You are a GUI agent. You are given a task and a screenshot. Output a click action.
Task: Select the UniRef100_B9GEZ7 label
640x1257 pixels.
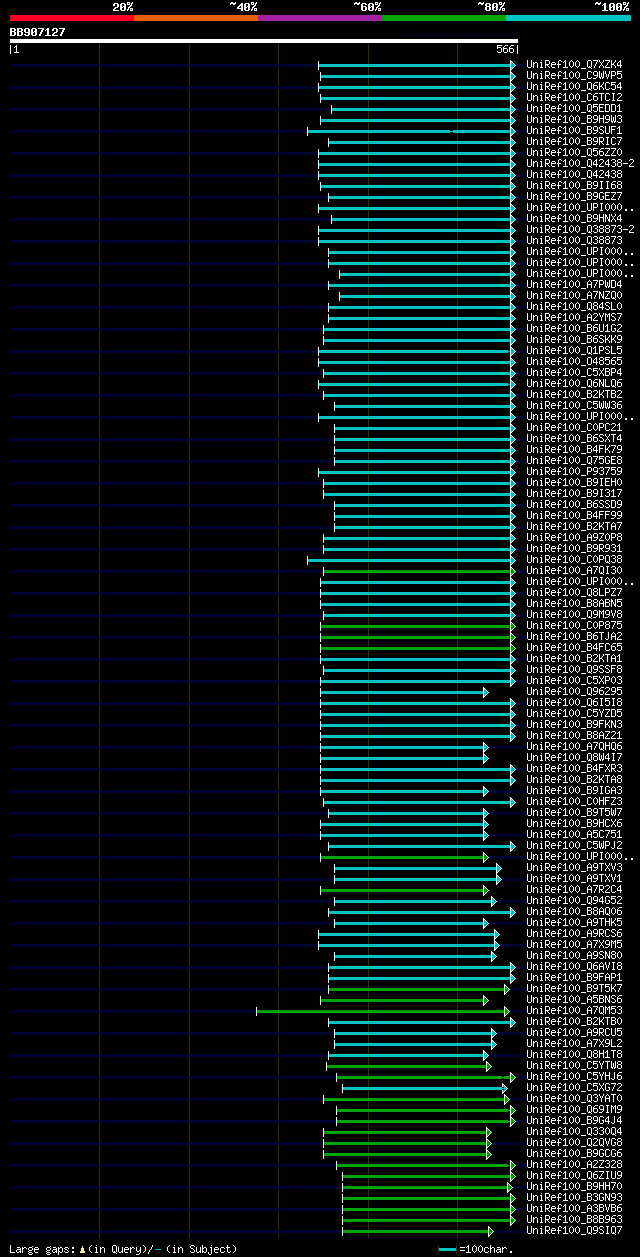[574, 197]
